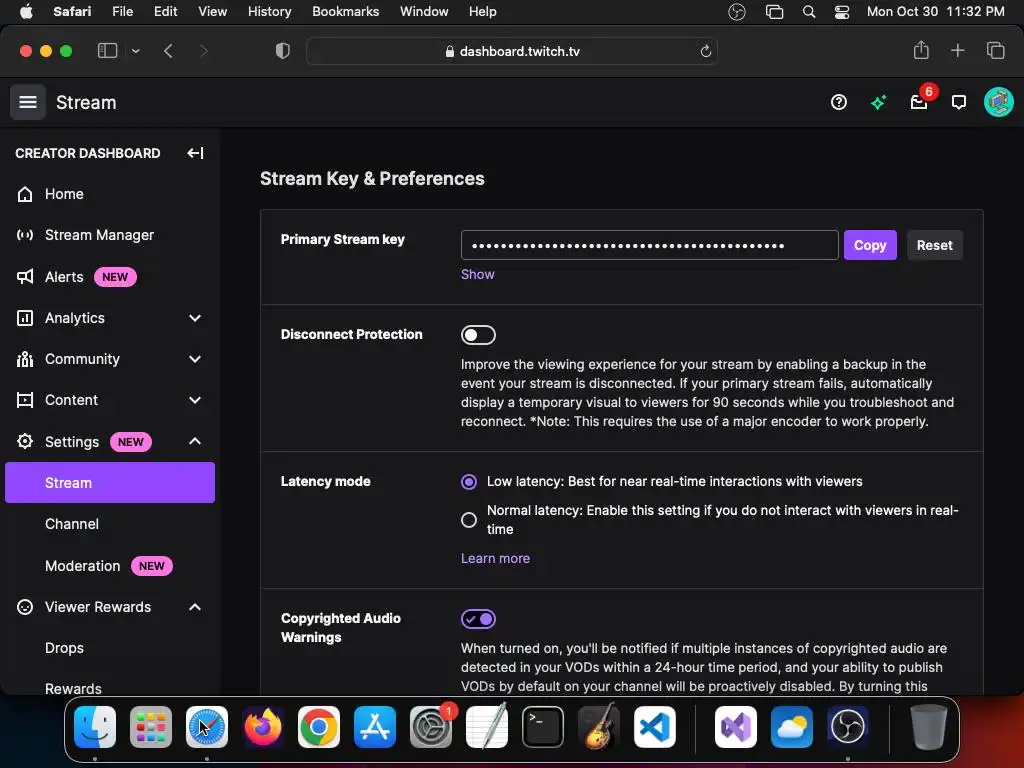Screen dimensions: 1024x768
Task: Turn off Copyrighted Audio Warnings toggle
Action: [478, 619]
